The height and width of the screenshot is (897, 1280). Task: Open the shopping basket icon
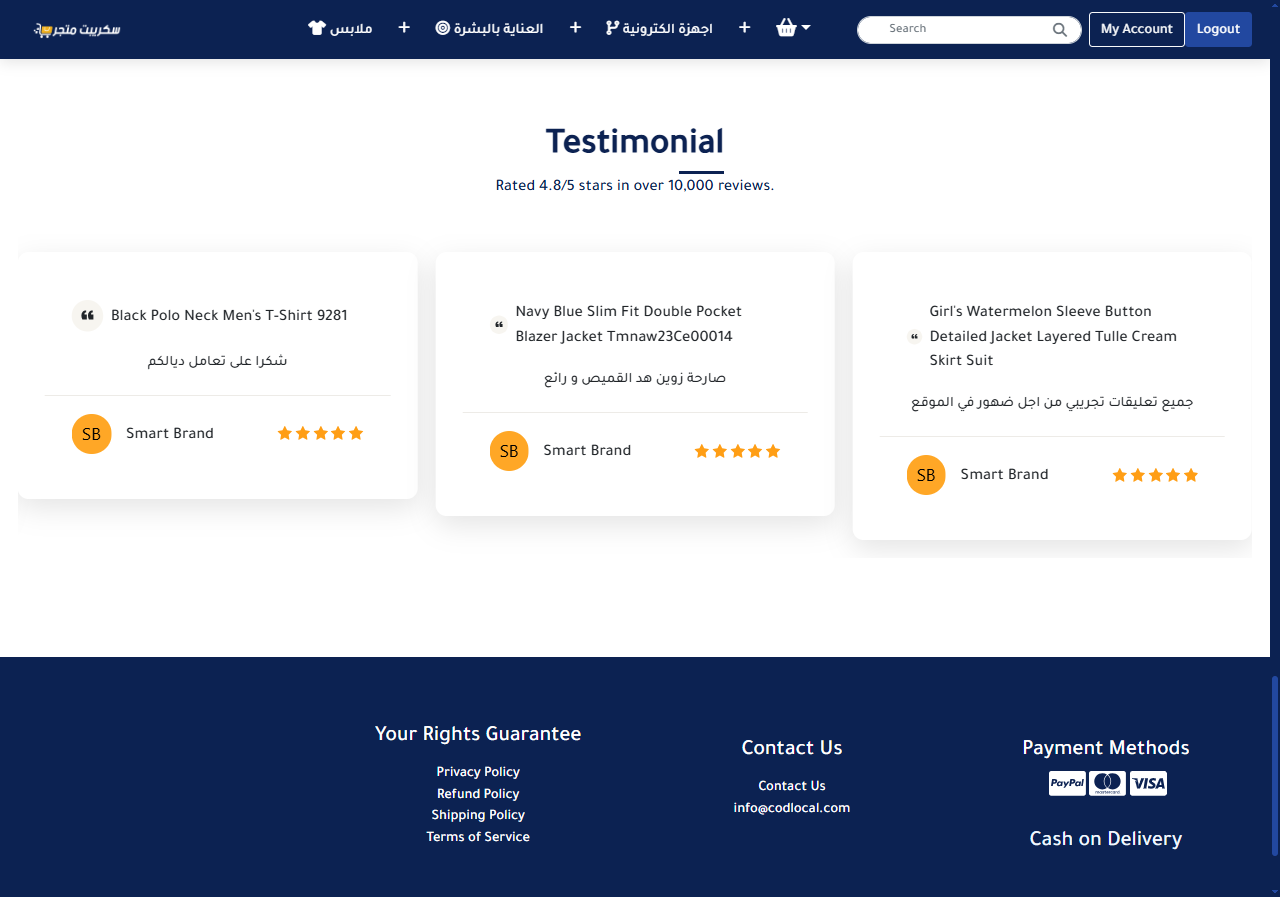click(786, 28)
